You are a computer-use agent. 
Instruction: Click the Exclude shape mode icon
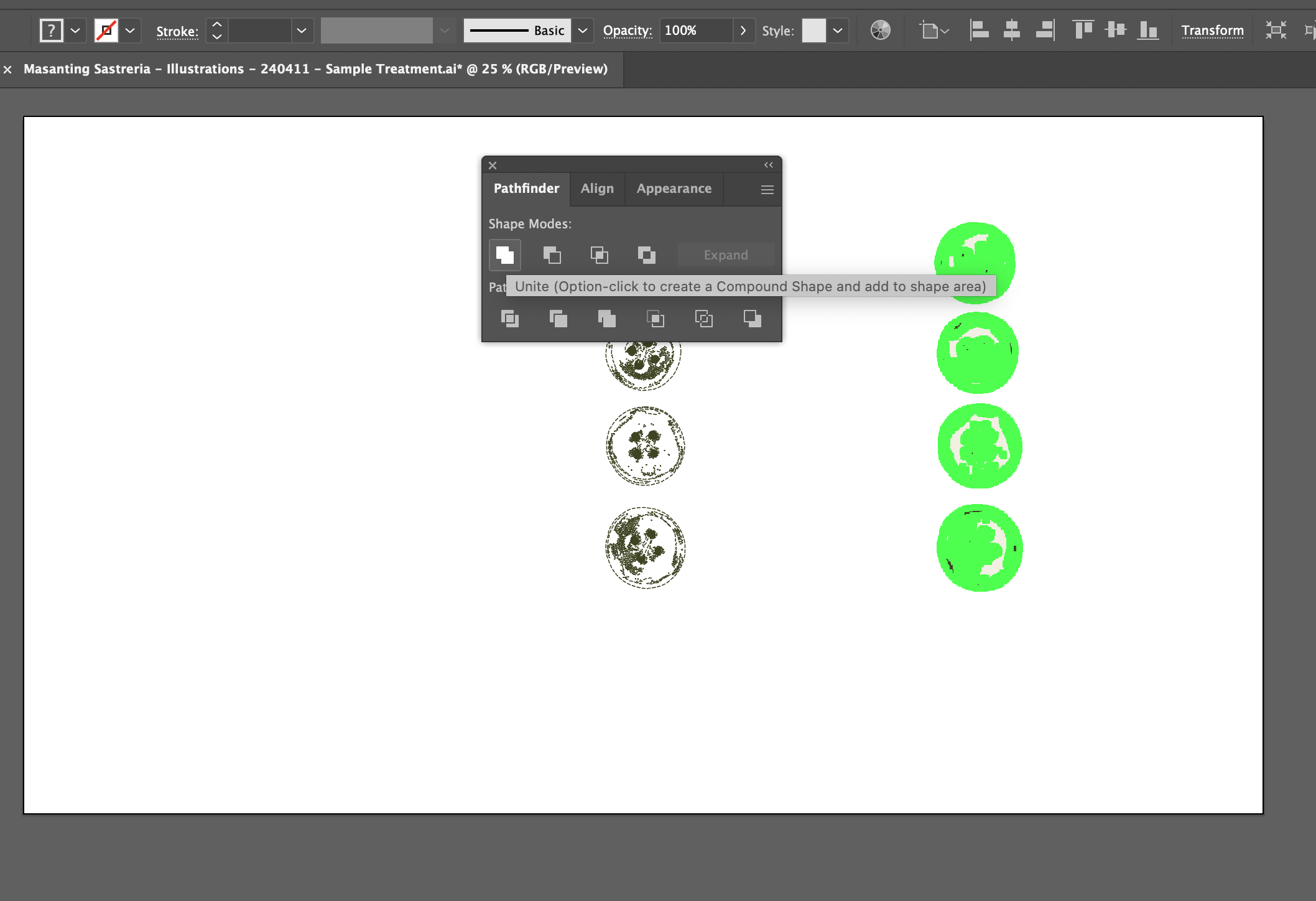[646, 255]
